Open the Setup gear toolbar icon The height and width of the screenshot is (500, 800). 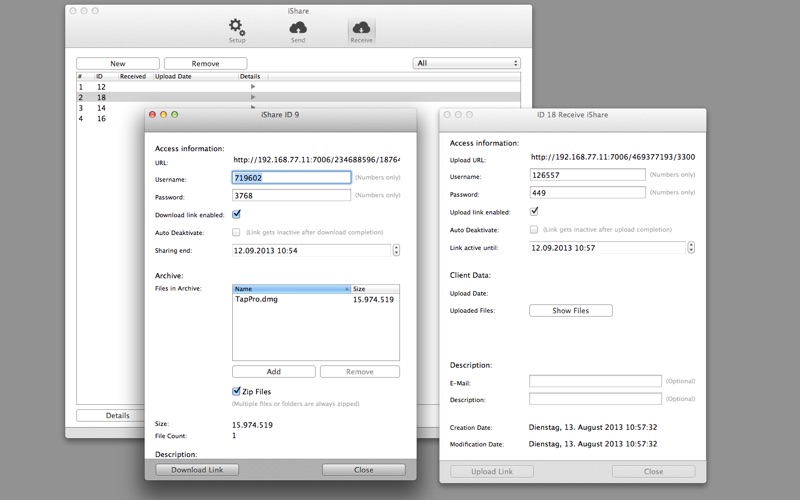coord(237,31)
